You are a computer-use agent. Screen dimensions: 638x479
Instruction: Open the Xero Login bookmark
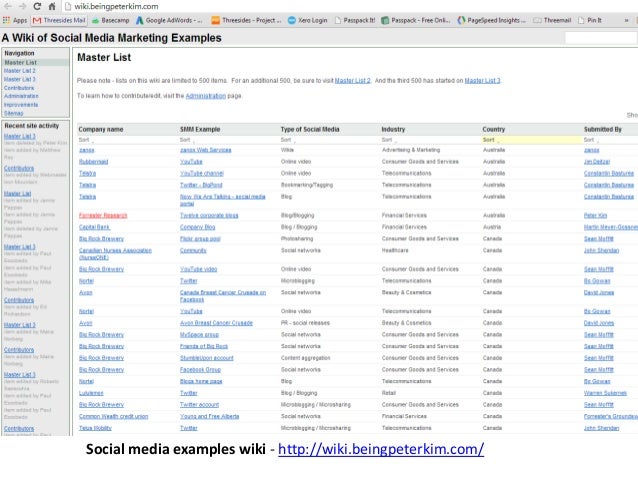[x=308, y=20]
